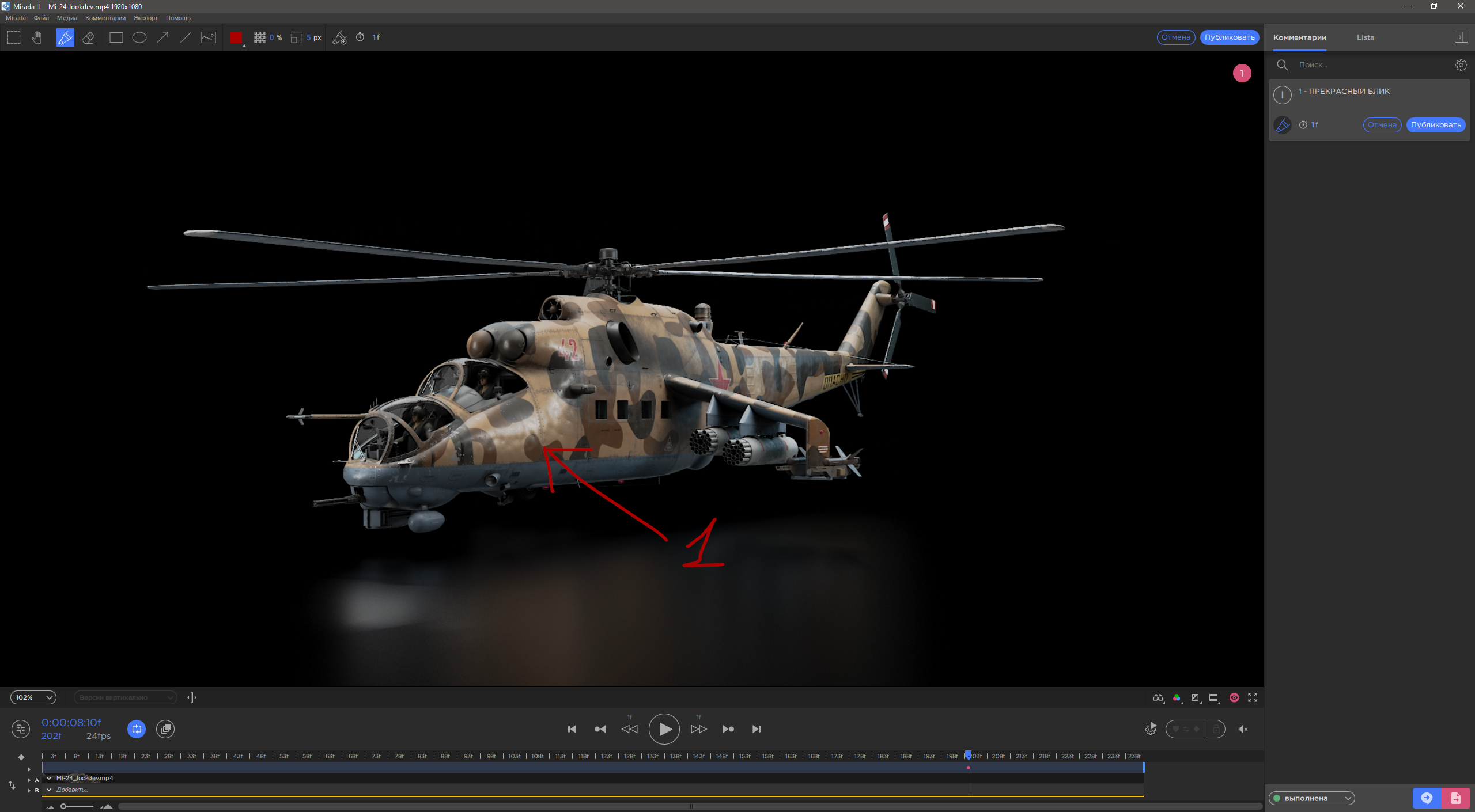
Task: Click the insert image tool icon
Action: (x=209, y=37)
